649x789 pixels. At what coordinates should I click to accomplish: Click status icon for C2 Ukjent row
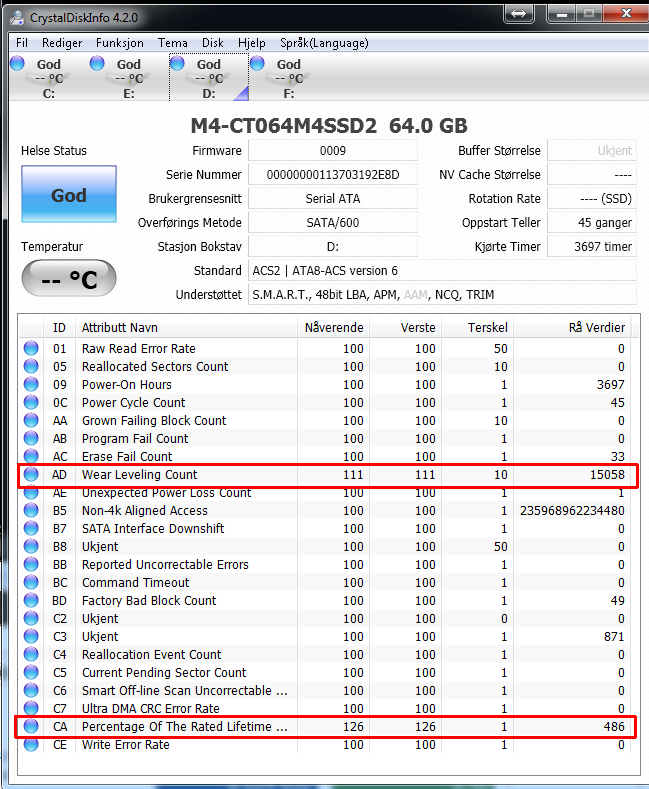(31, 618)
